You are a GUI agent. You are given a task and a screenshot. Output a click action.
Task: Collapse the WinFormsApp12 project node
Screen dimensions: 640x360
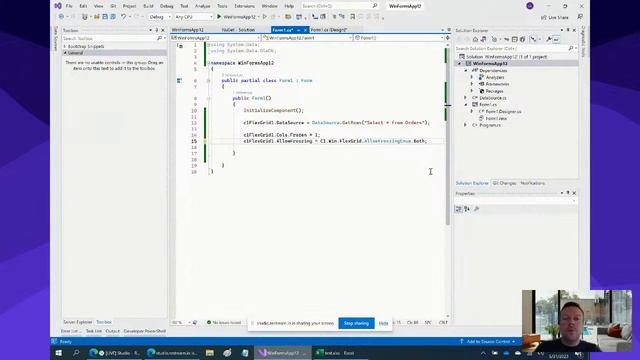click(460, 64)
